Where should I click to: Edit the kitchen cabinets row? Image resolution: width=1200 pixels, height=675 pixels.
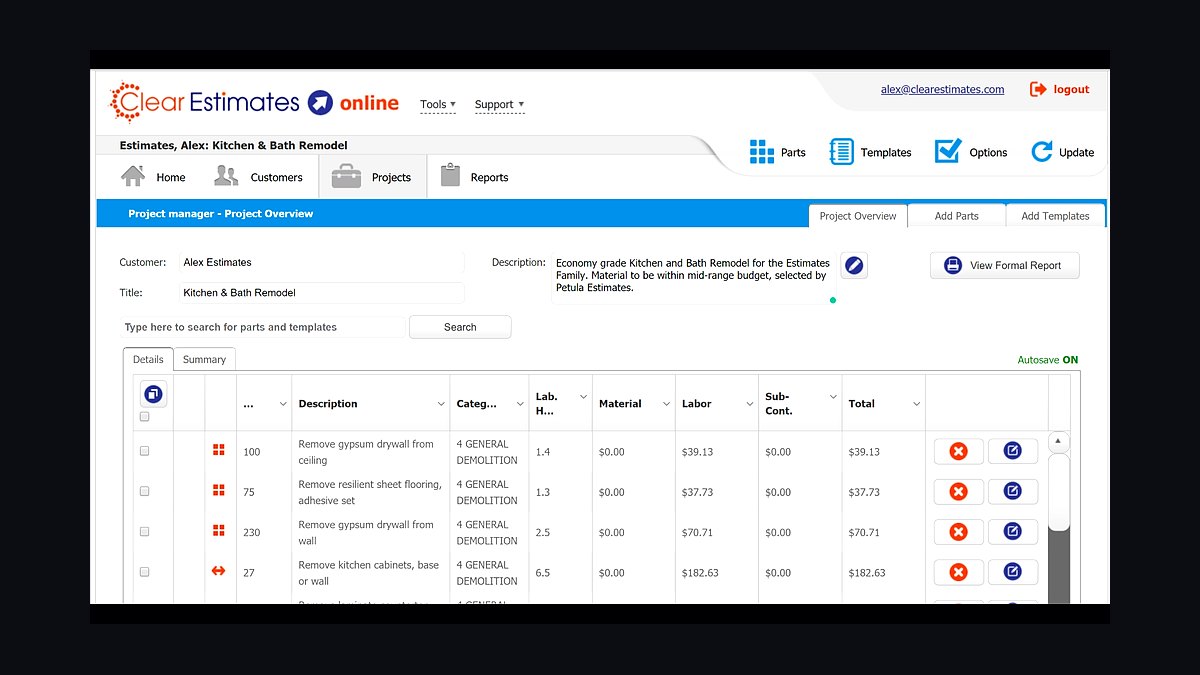click(1012, 572)
